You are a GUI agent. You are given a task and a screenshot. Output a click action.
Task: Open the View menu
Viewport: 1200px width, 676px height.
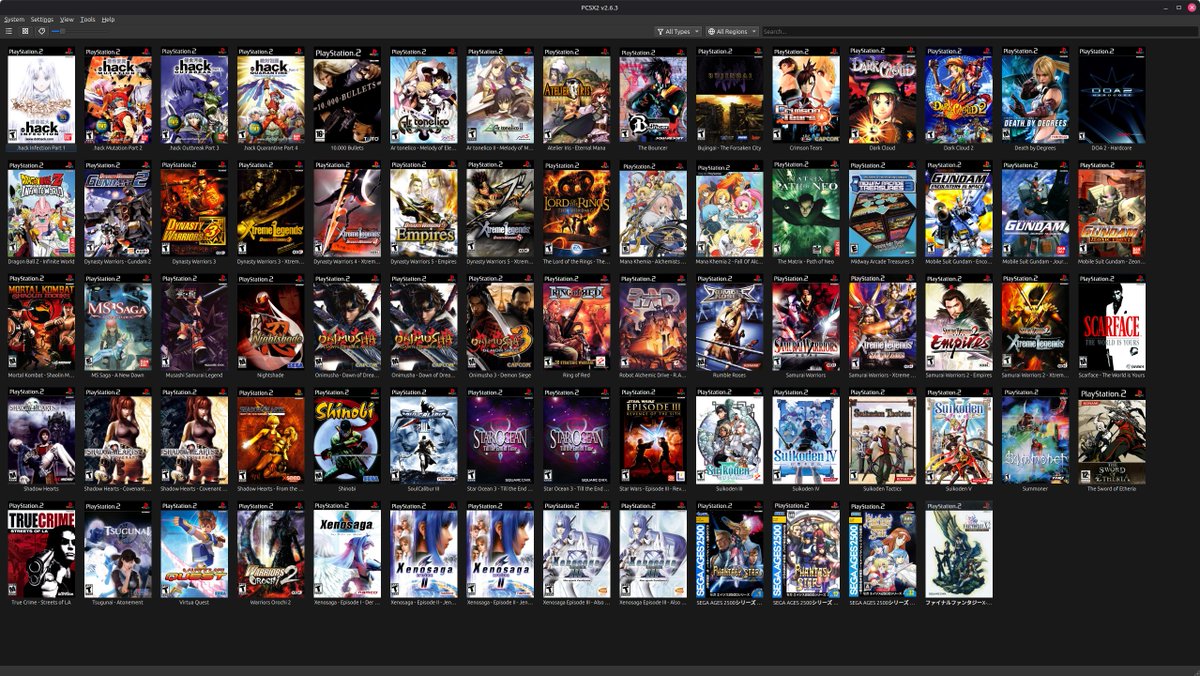[67, 19]
